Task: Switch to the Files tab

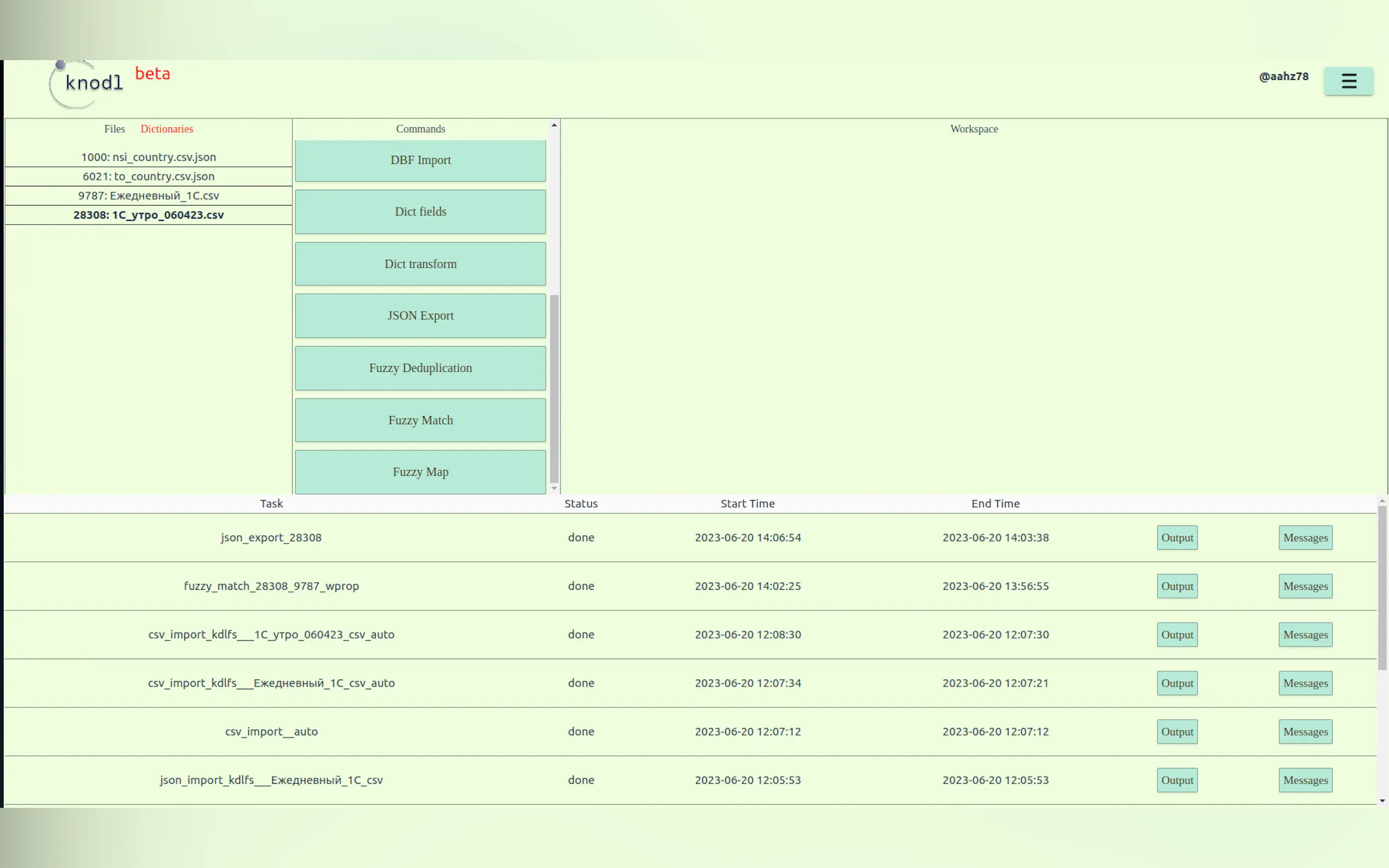Action: click(114, 128)
